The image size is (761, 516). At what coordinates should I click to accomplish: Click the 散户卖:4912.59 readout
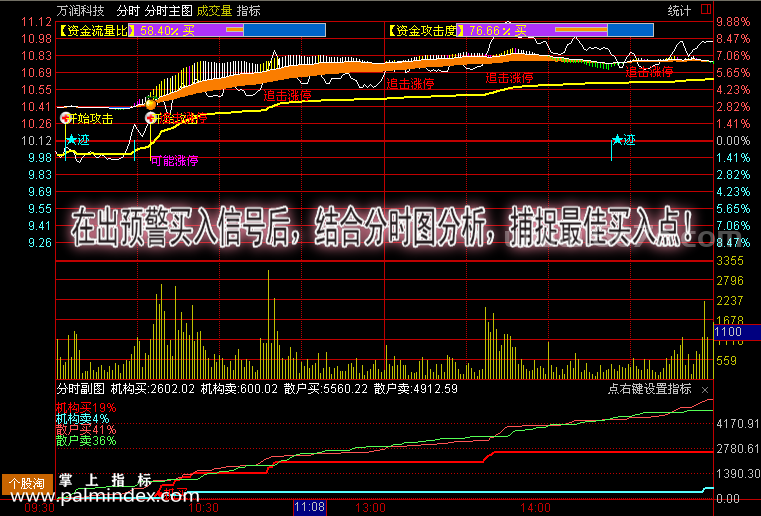[x=416, y=389]
